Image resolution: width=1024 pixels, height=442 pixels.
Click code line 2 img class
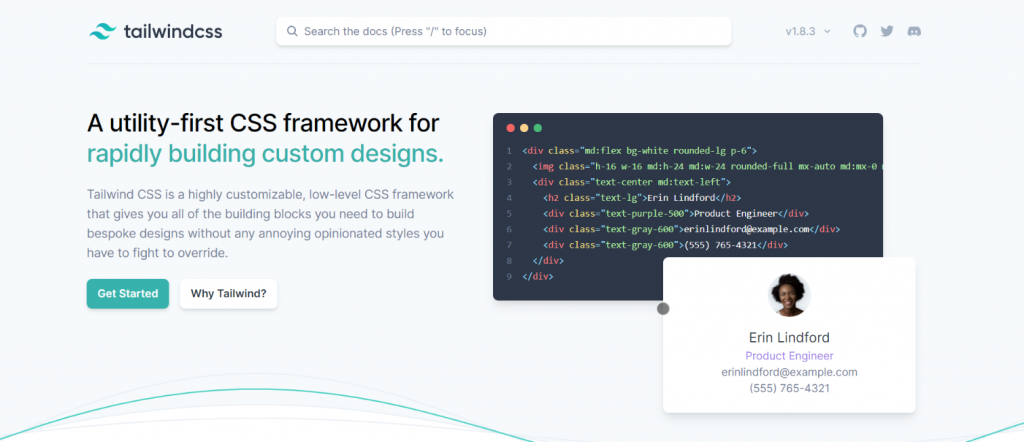click(x=707, y=166)
